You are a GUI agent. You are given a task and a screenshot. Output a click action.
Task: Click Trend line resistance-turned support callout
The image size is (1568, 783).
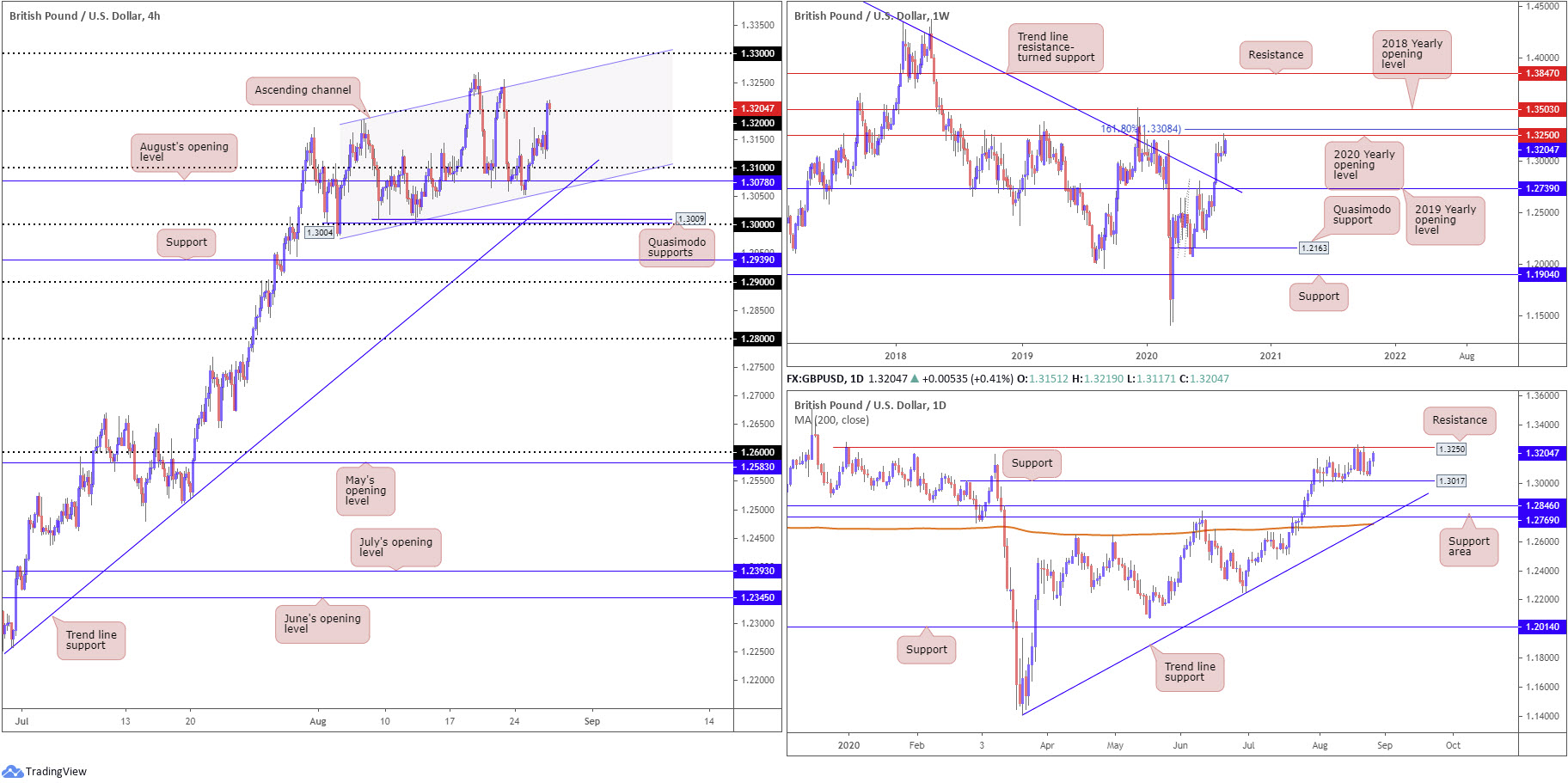tap(1056, 47)
